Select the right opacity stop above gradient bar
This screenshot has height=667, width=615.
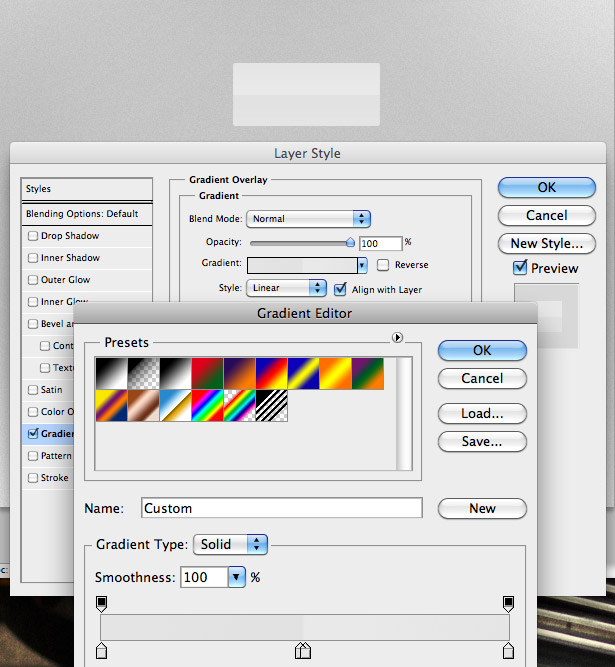(x=508, y=604)
